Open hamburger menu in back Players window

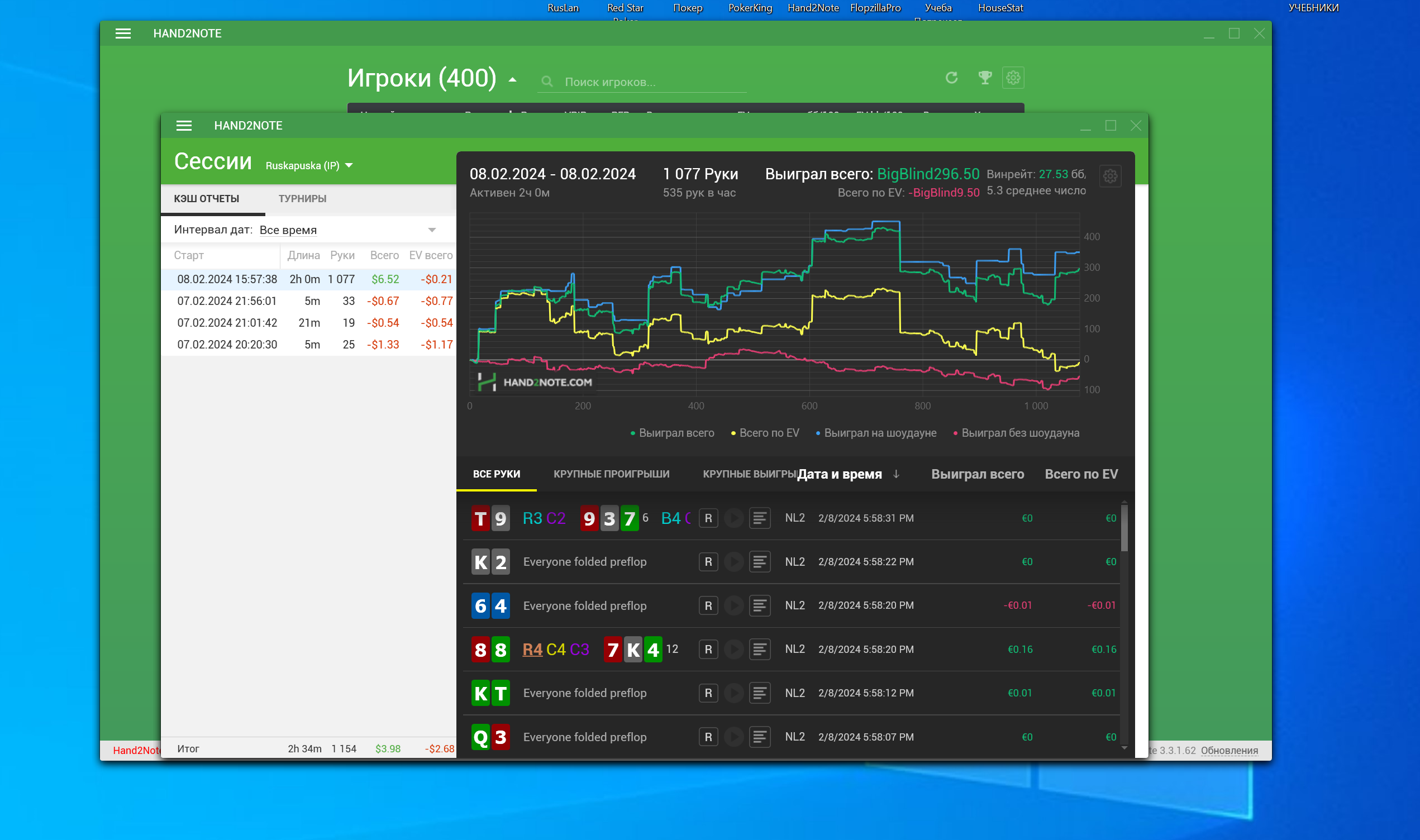point(123,34)
